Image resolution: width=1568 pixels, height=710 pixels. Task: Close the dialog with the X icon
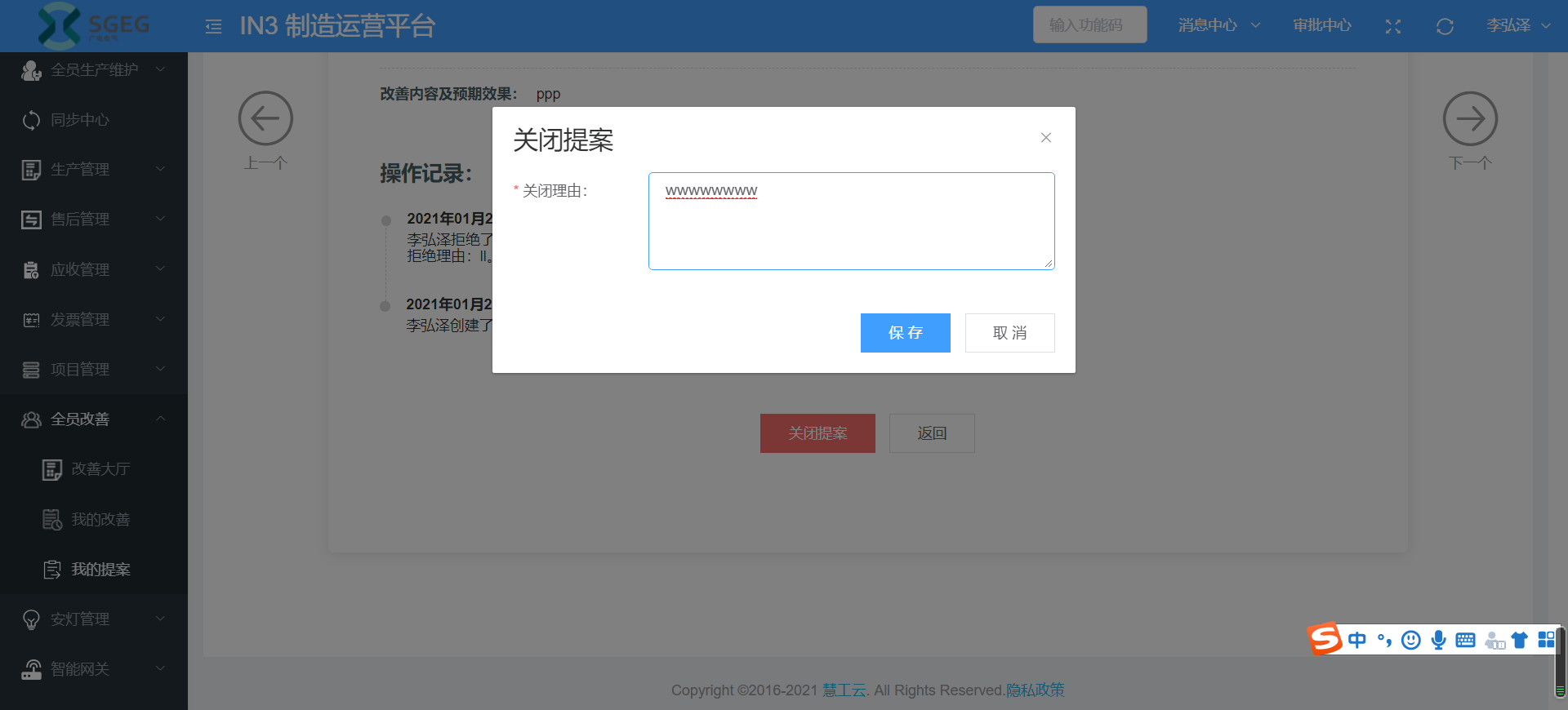pyautogui.click(x=1045, y=138)
